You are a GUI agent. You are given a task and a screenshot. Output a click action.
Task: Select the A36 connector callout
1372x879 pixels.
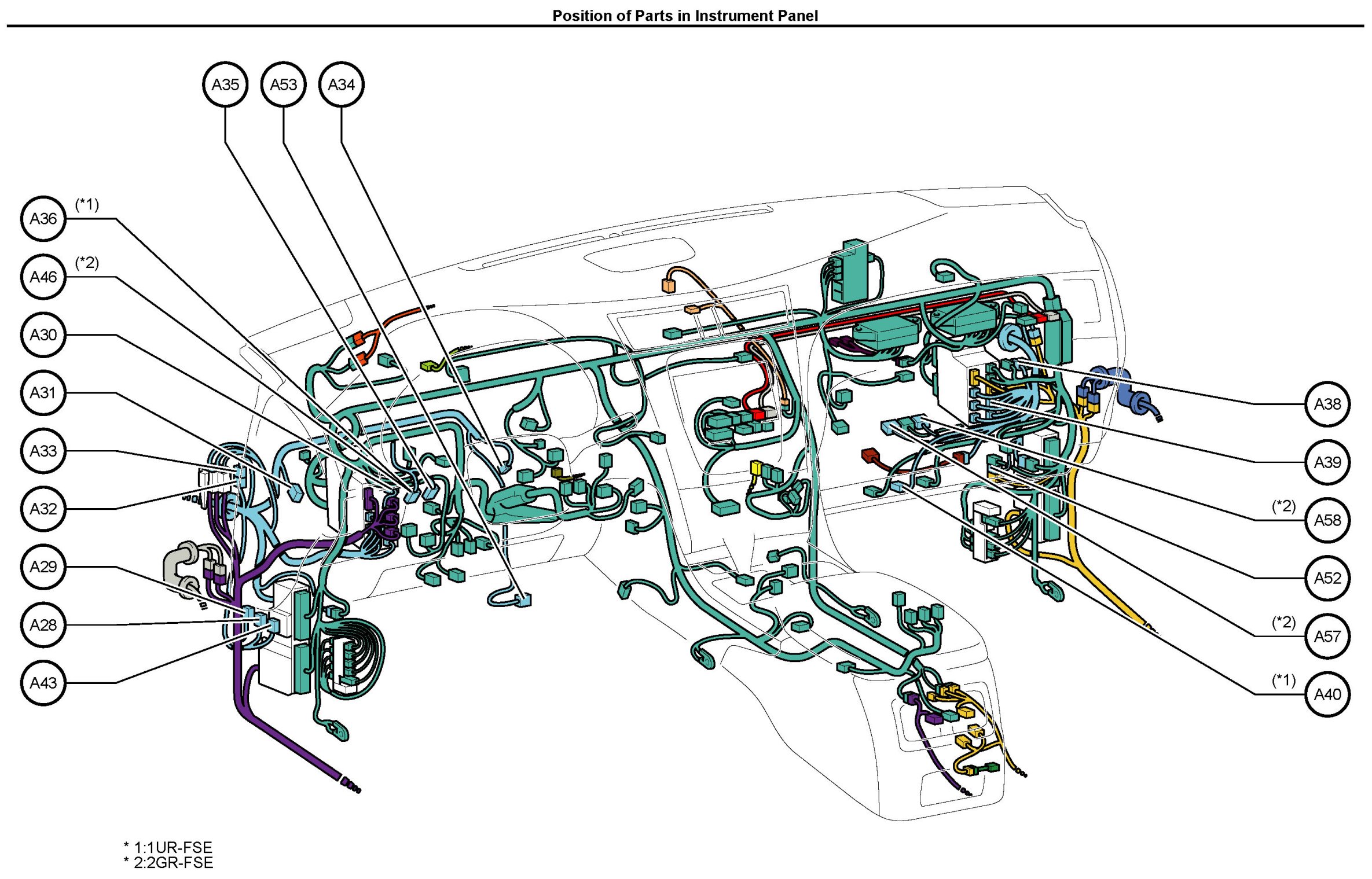coord(43,219)
